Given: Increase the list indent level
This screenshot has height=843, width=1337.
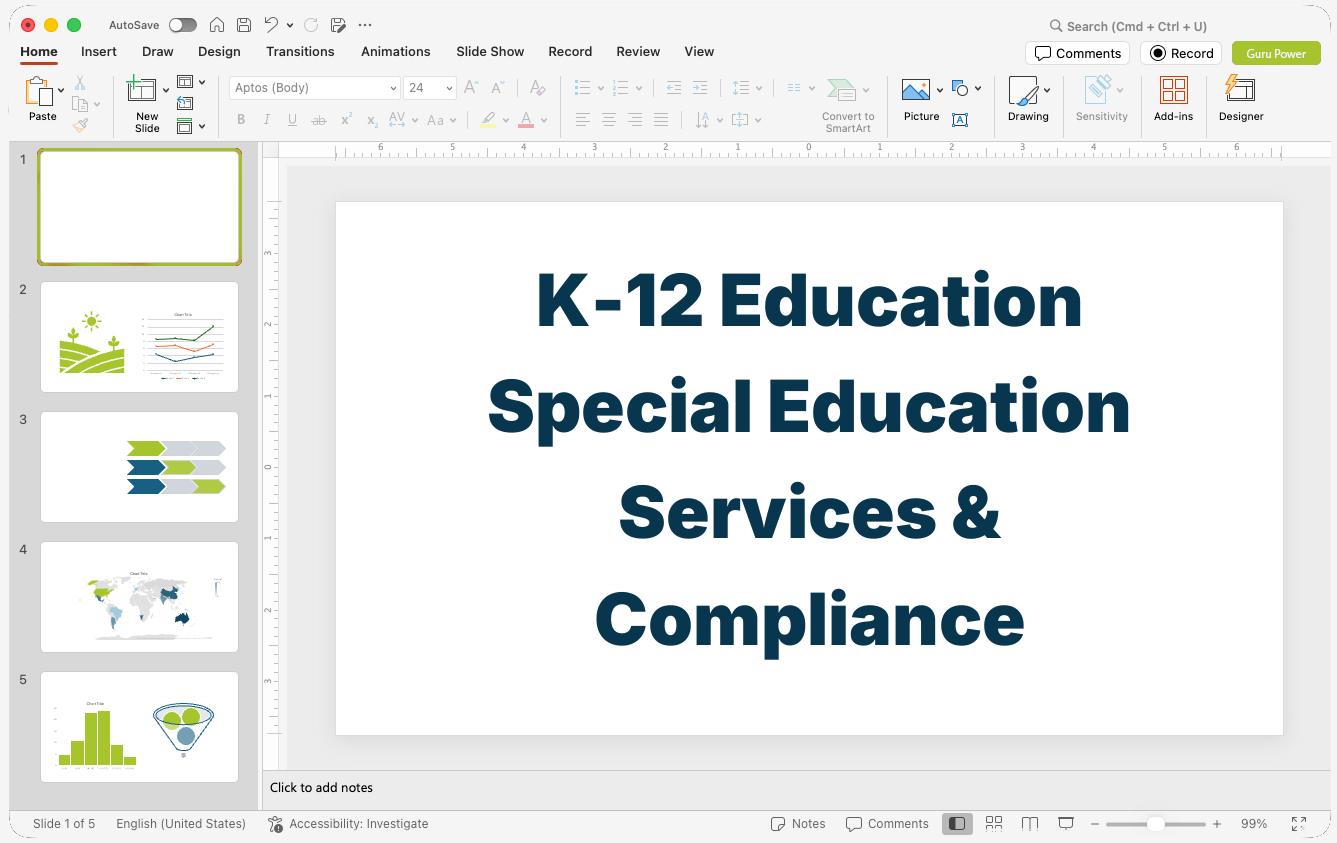Looking at the screenshot, I should click(700, 88).
